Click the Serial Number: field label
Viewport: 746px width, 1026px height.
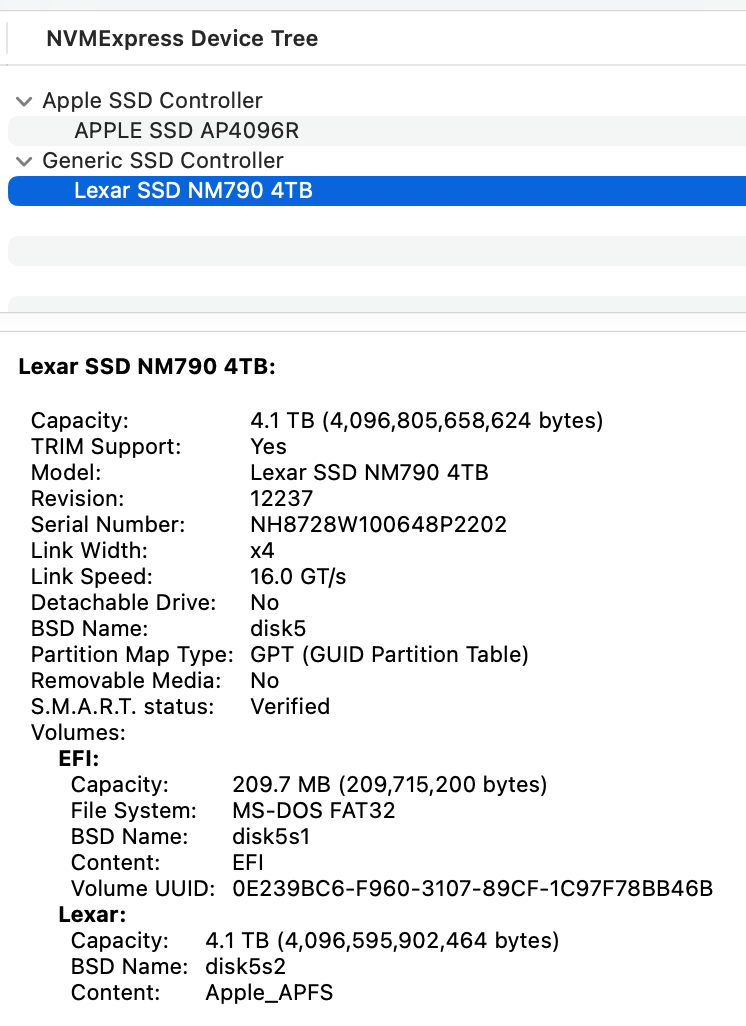108,525
